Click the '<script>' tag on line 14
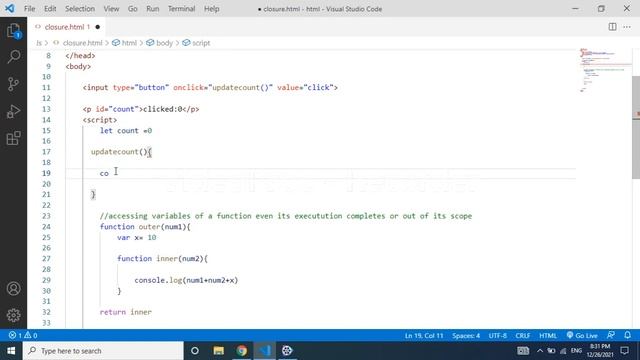Viewport: 640px width, 360px height. [x=100, y=120]
